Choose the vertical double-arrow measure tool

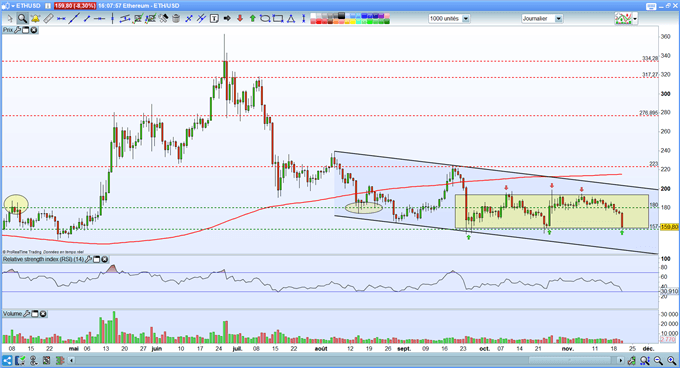pyautogui.click(x=304, y=19)
